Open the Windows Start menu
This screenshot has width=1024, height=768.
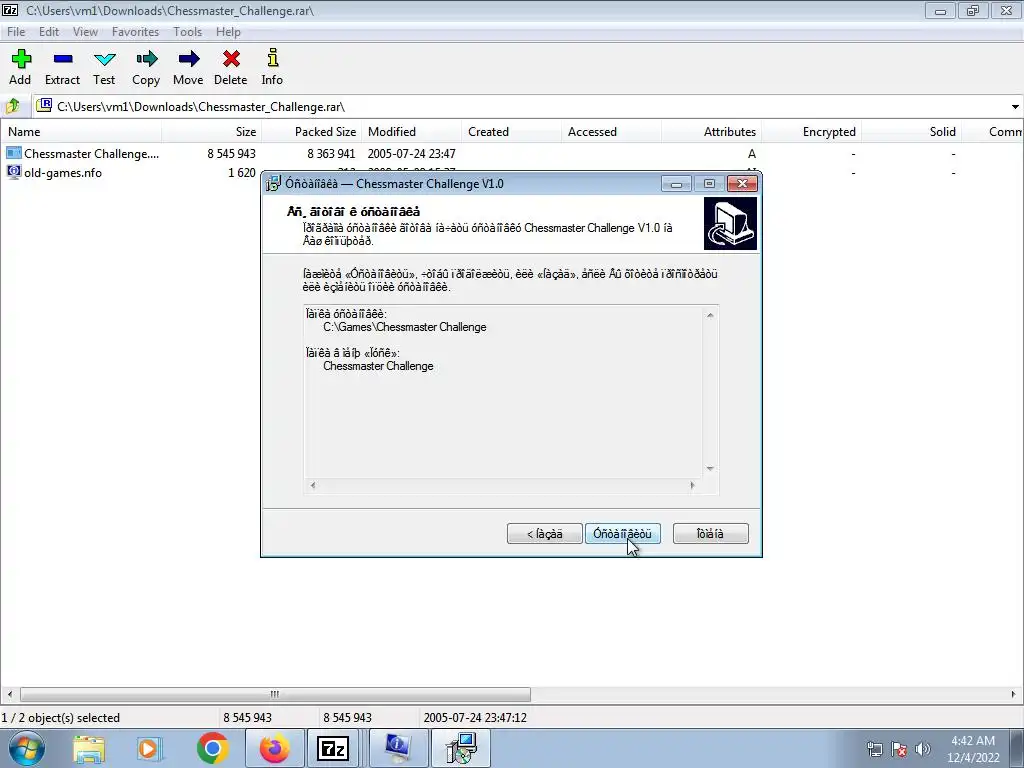pos(25,748)
